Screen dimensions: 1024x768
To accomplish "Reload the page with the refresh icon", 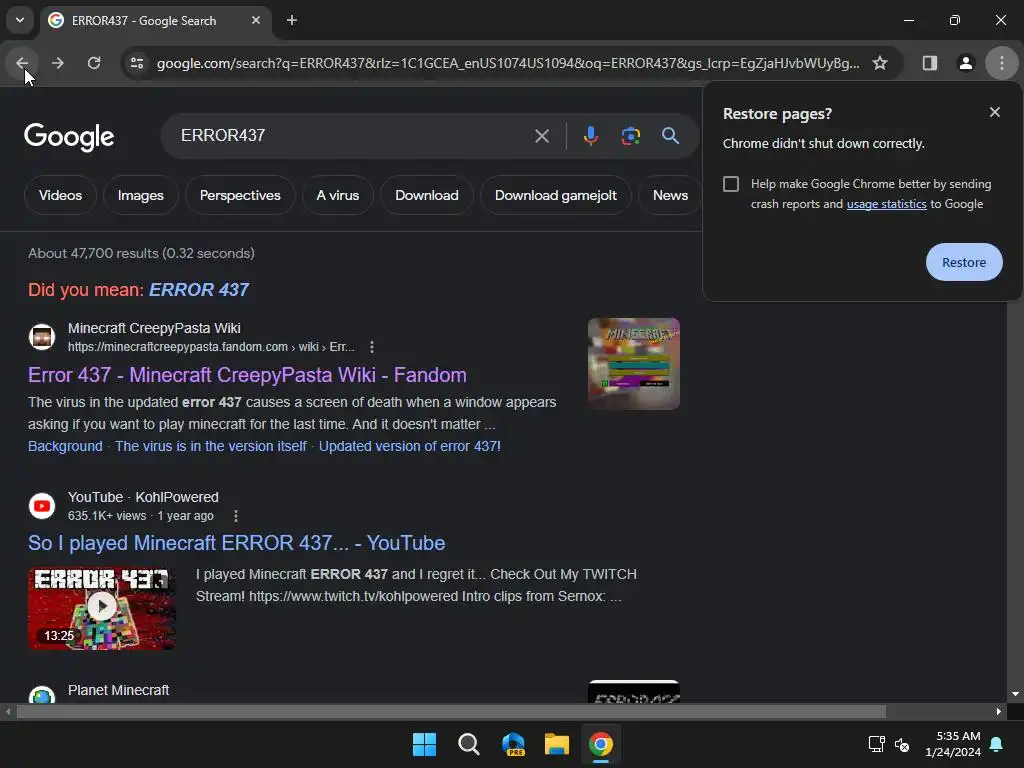I will click(94, 63).
